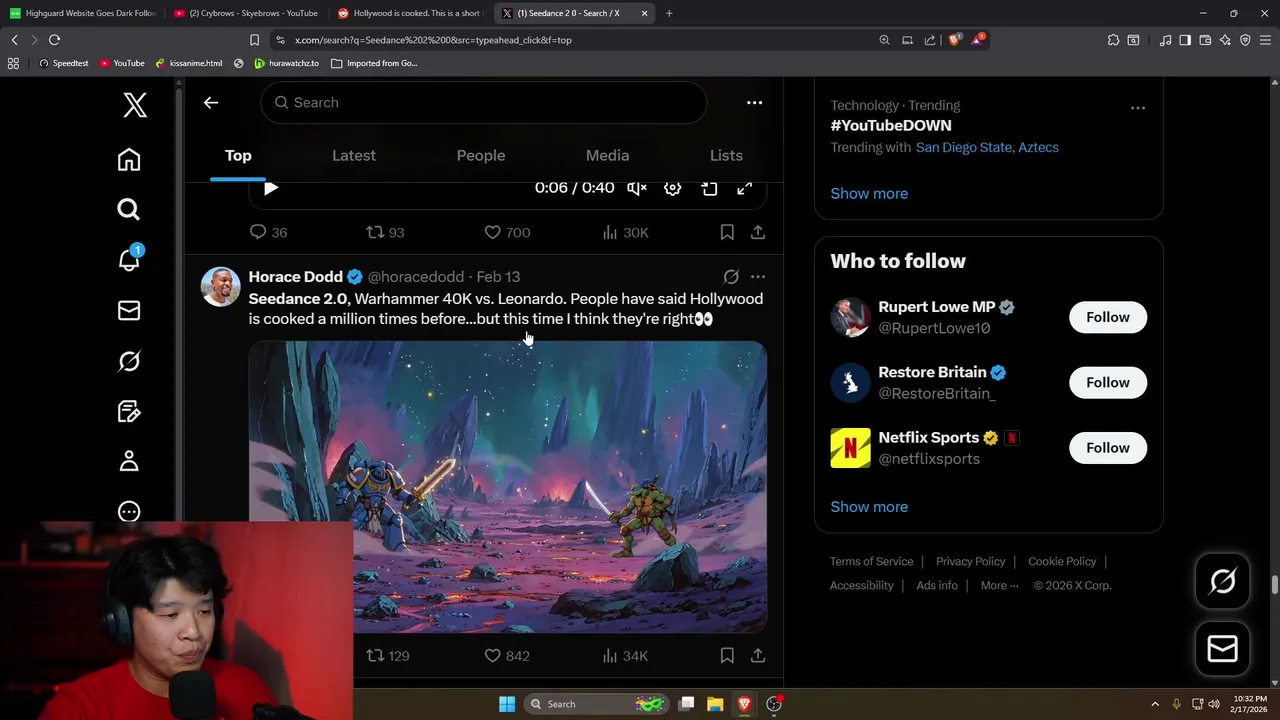This screenshot has width=1280, height=720.
Task: Open a new browser tab with plus
Action: (669, 13)
